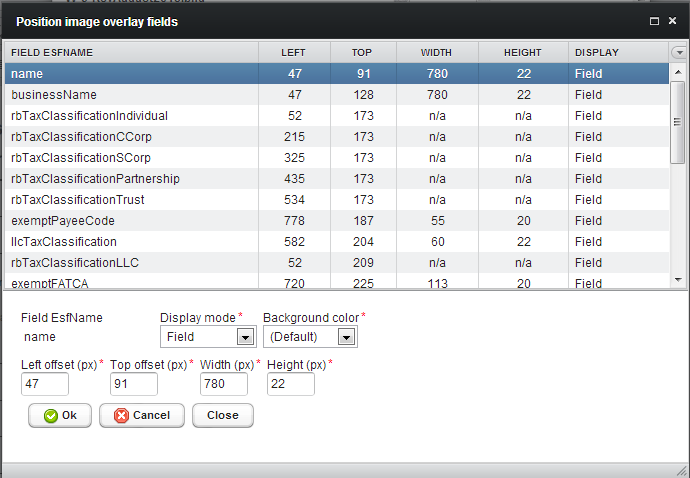Click the scroll up arrow of the grid
The height and width of the screenshot is (478, 690).
point(677,72)
